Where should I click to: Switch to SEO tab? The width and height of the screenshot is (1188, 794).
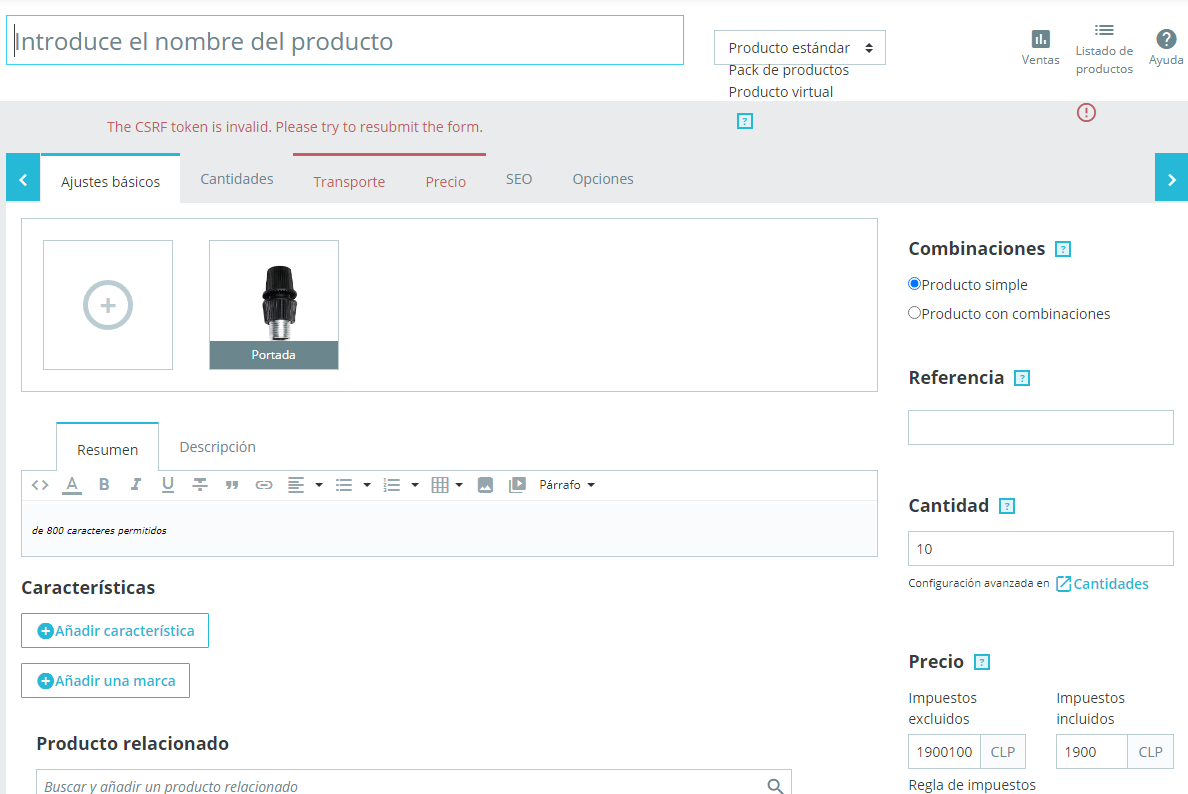(519, 179)
